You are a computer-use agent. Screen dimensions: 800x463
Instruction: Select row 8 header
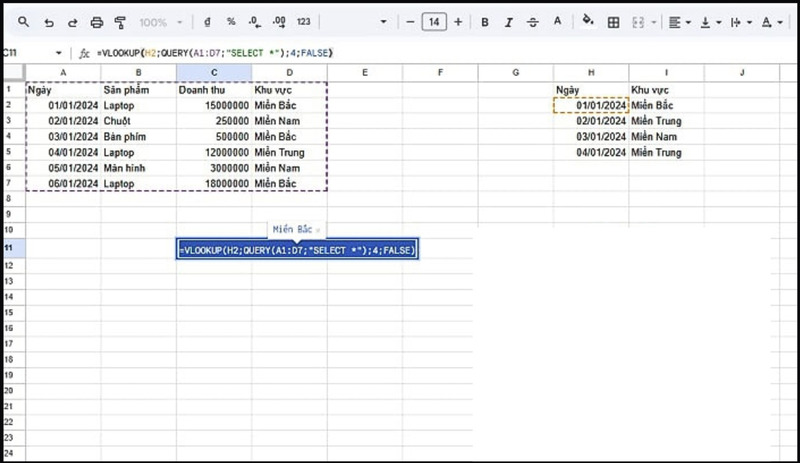coord(14,199)
